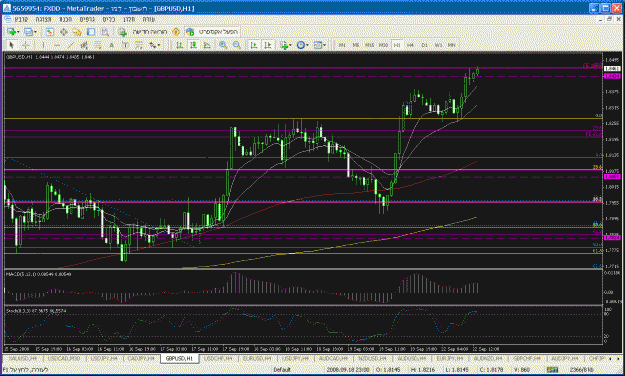Screen dimensions: 625x376
Task: Click the MACD indicator label
Action: (x=38, y=274)
